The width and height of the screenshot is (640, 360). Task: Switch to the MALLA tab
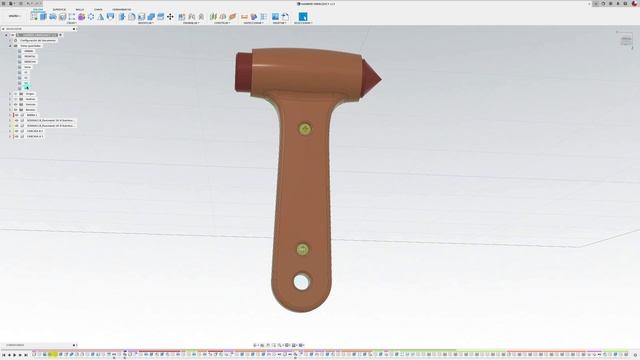(x=80, y=9)
